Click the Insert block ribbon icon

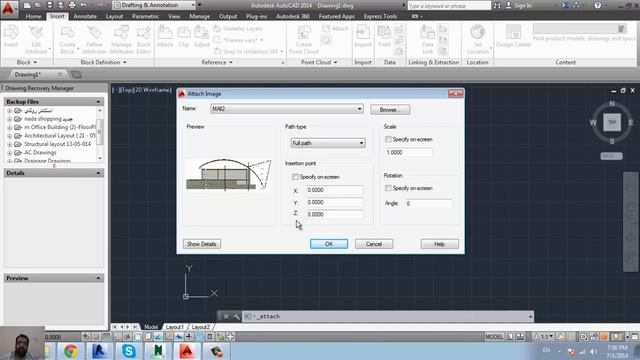(11, 36)
